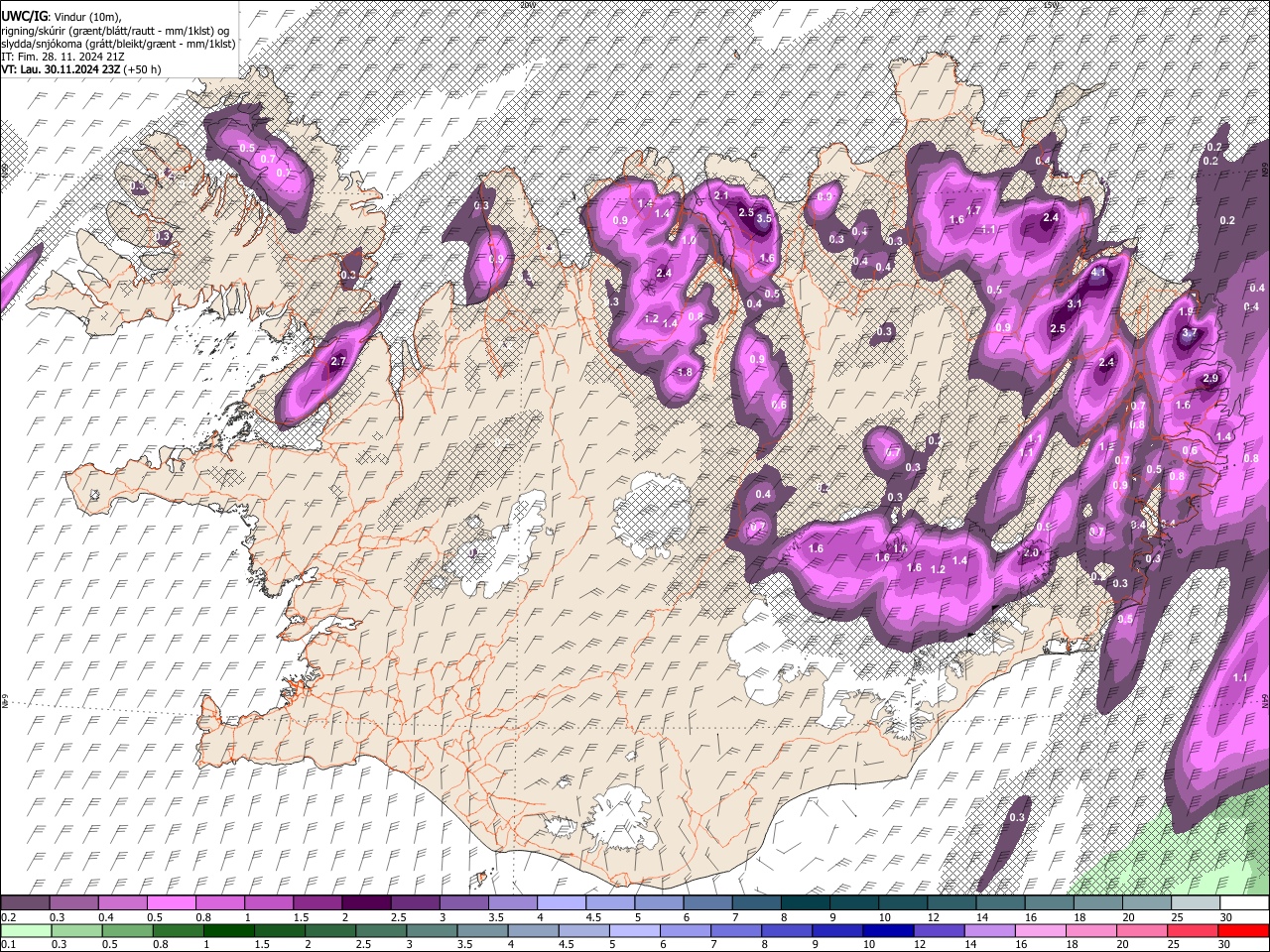Click white 25–30 swatch in upper legend row
The height and width of the screenshot is (952, 1270).
pyautogui.click(x=1195, y=903)
